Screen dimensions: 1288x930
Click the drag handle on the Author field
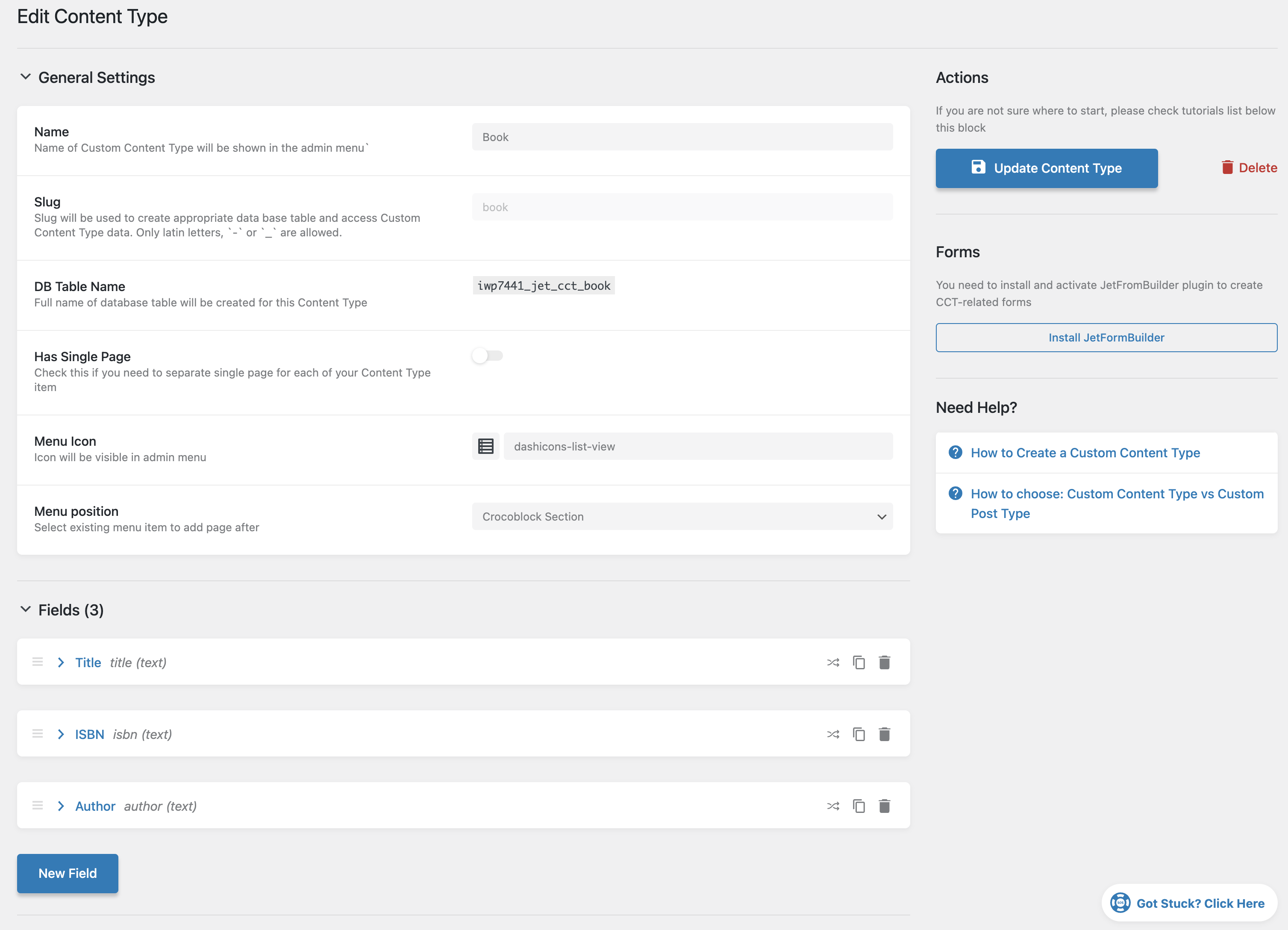click(38, 806)
